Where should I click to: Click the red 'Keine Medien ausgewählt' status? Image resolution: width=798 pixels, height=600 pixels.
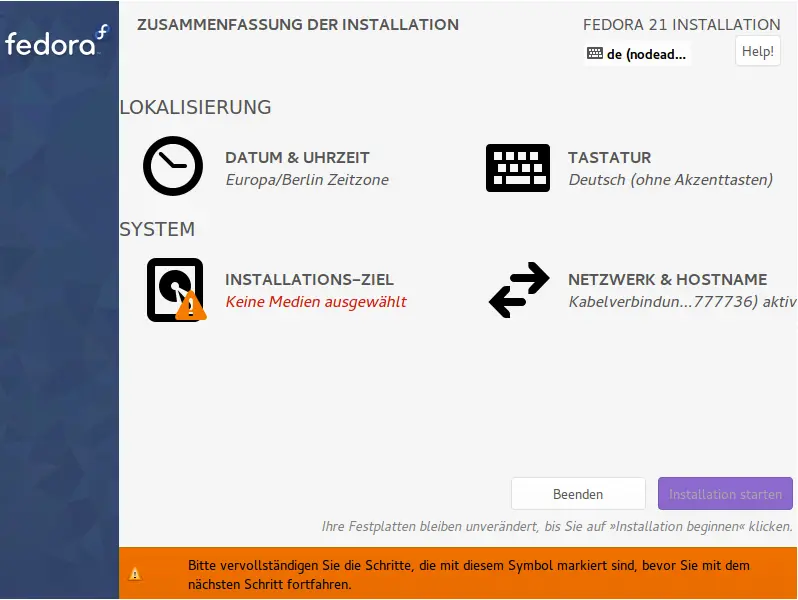(316, 302)
